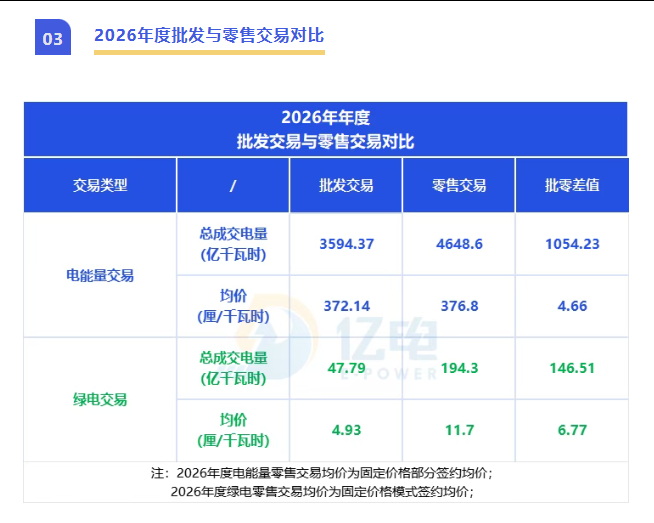
Task: Click the table banner 批发交易与零售交易对比
Action: tap(325, 141)
